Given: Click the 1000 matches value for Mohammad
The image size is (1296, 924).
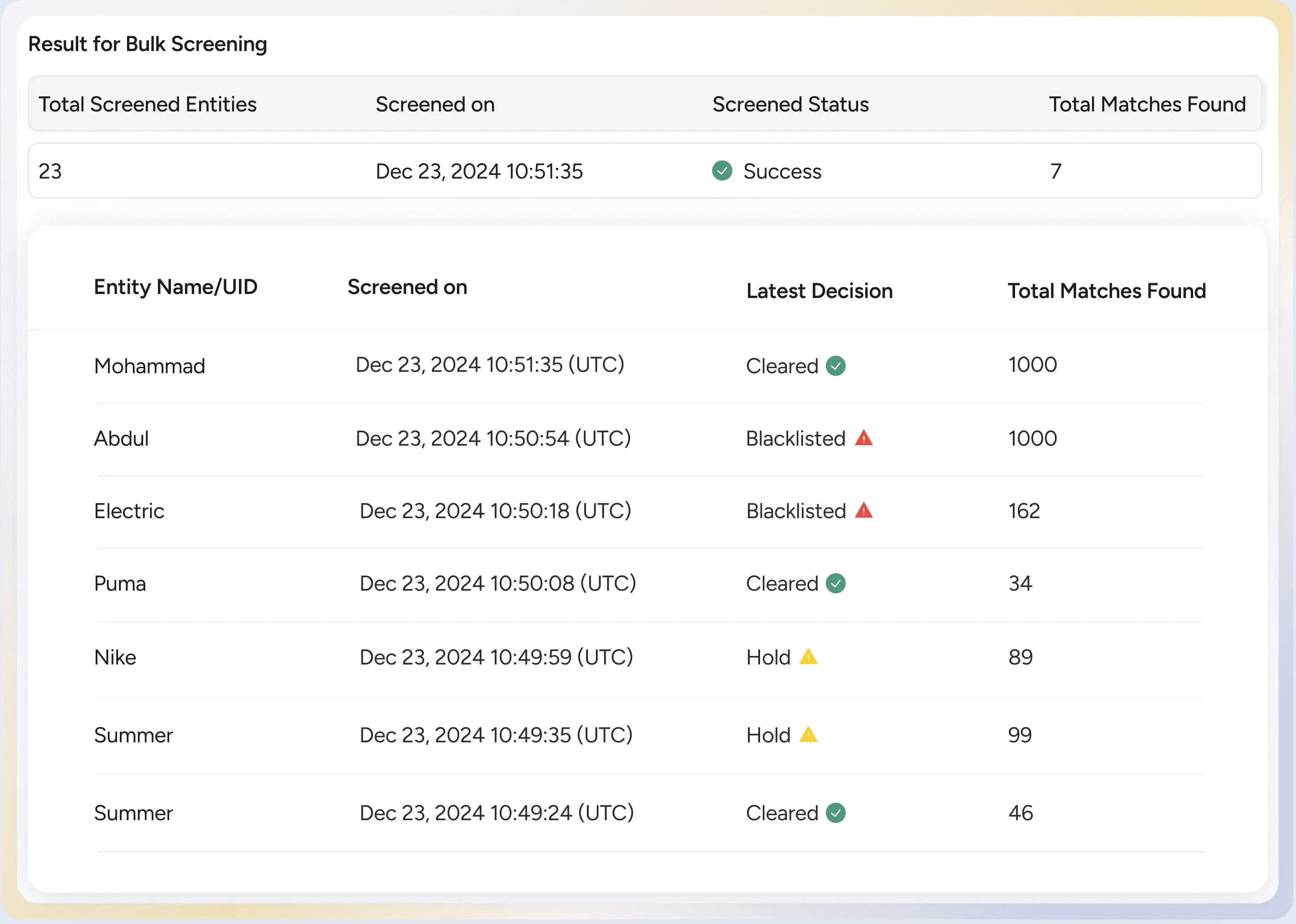Looking at the screenshot, I should coord(1032,365).
